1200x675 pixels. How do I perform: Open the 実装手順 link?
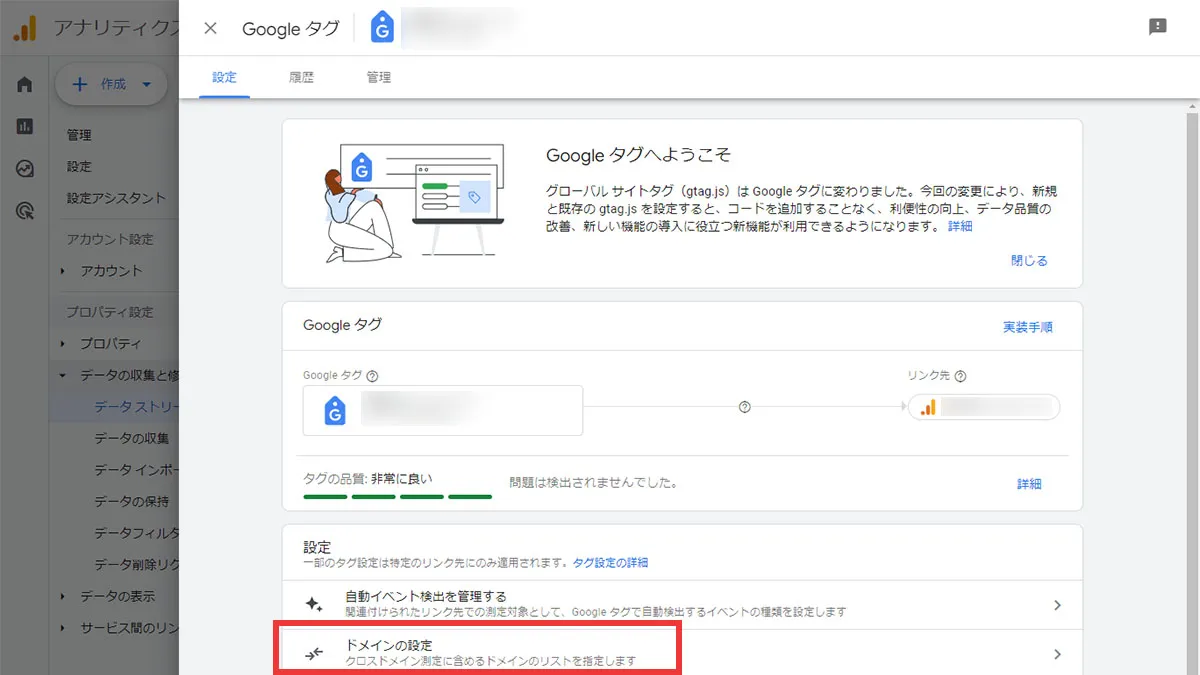[x=1028, y=327]
